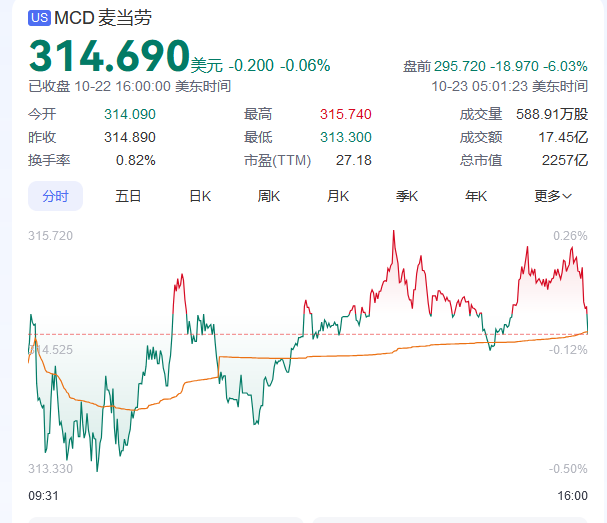Click the 最高 315.740 high value
The image size is (607, 523).
click(346, 114)
